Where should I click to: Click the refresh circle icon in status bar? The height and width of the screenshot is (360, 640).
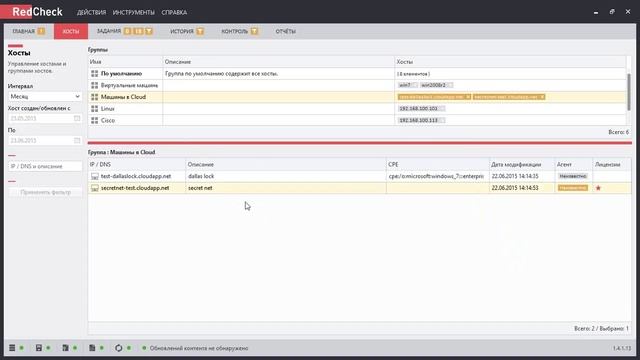pyautogui.click(x=118, y=348)
